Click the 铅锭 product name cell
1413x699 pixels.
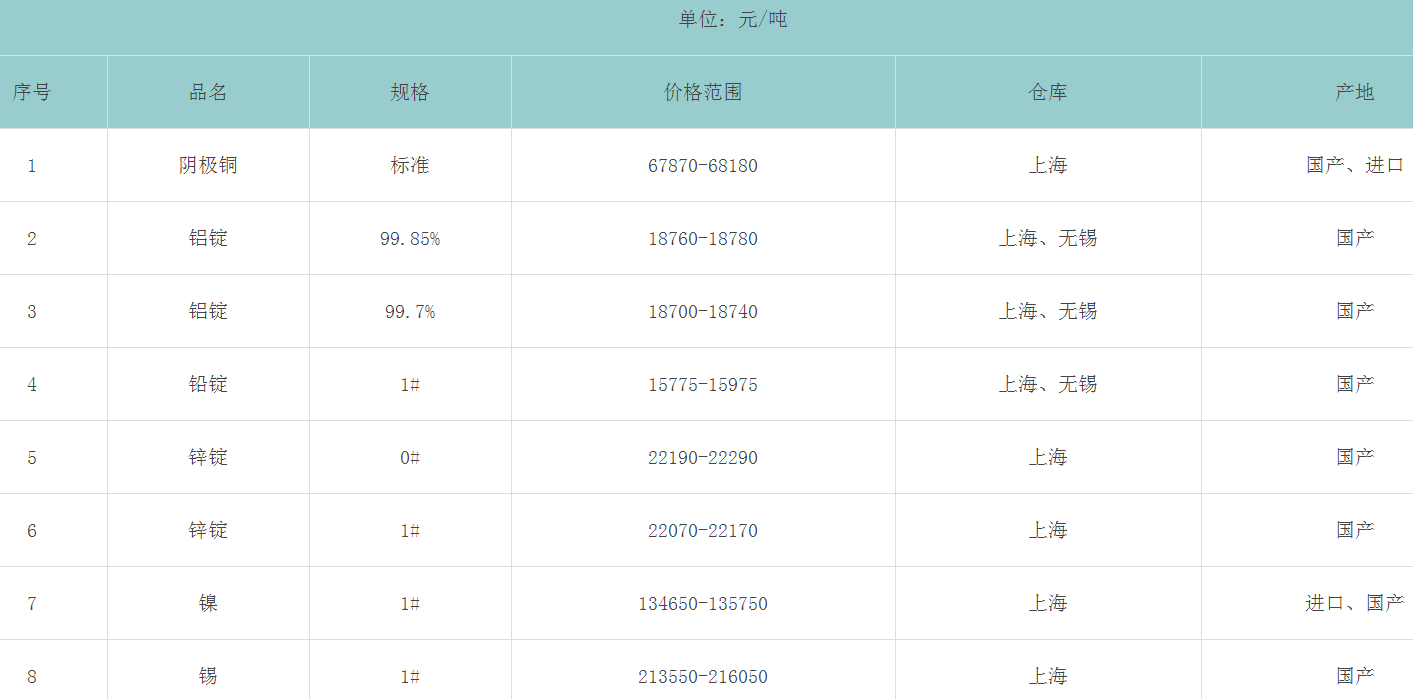pos(208,384)
